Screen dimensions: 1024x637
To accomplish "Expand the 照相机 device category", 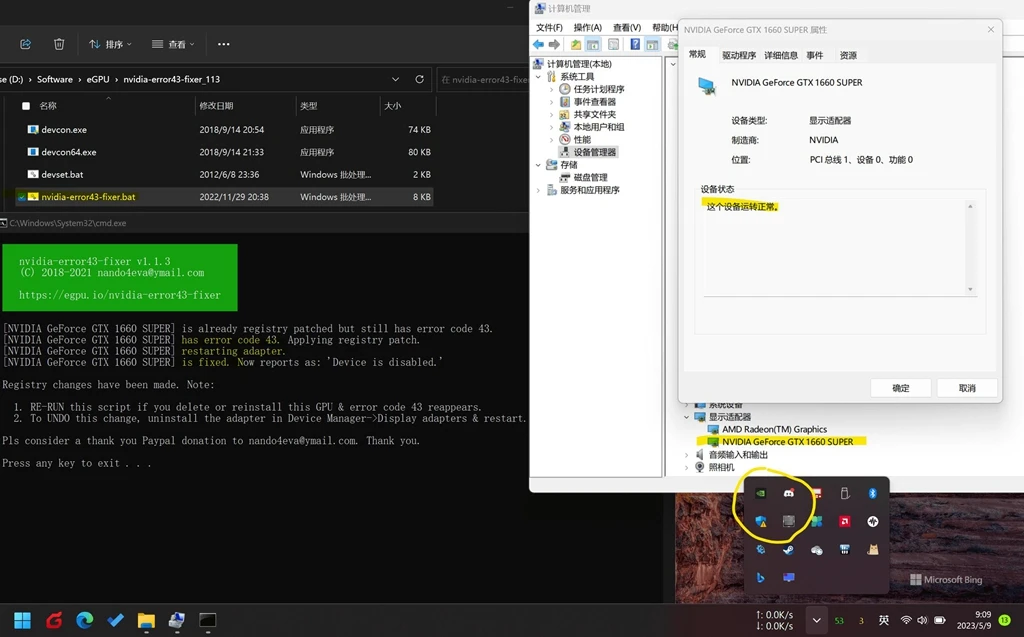I will point(686,467).
